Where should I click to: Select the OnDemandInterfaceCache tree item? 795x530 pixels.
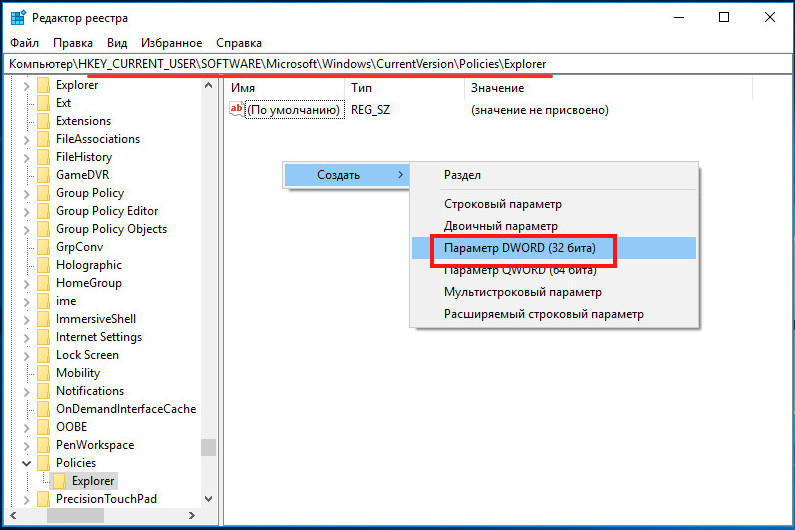point(126,409)
